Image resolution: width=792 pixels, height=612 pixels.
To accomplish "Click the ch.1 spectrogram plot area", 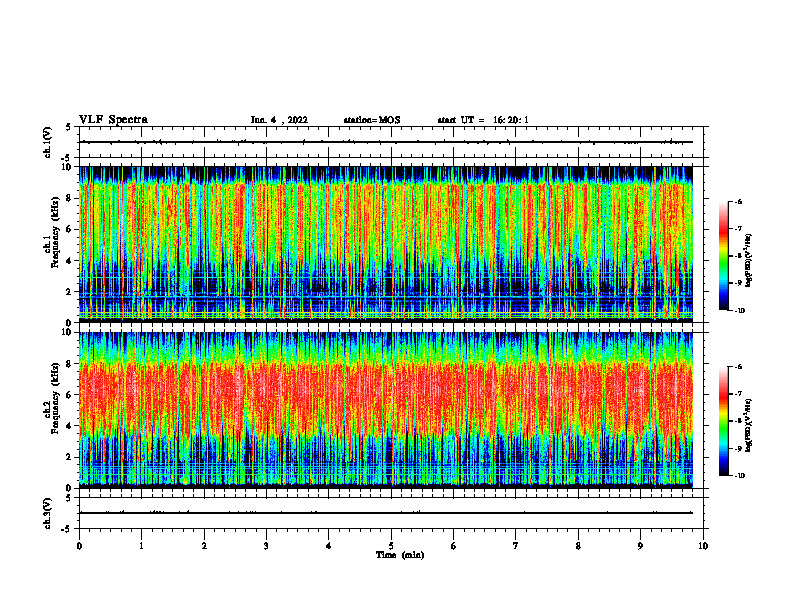I will tap(386, 244).
